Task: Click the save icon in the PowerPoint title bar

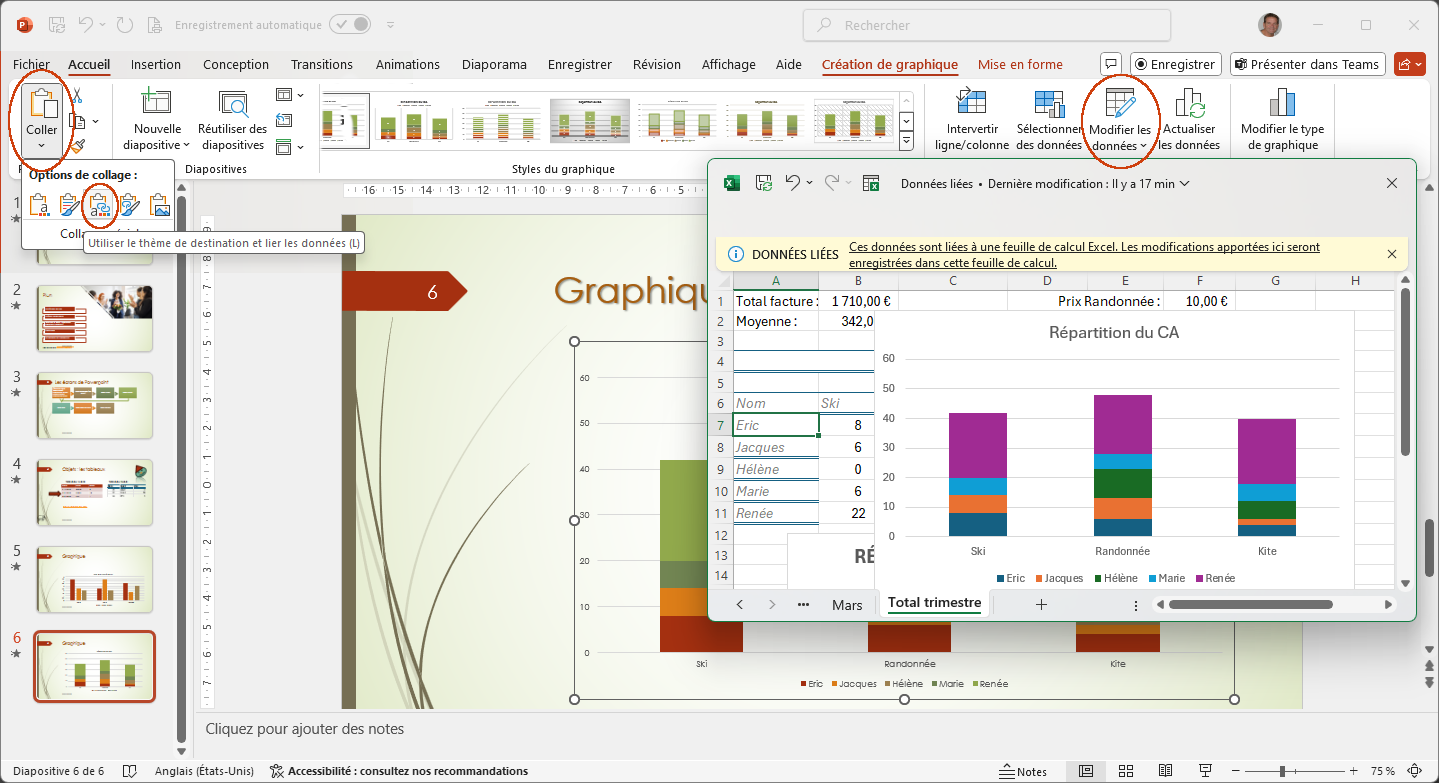Action: tap(58, 25)
